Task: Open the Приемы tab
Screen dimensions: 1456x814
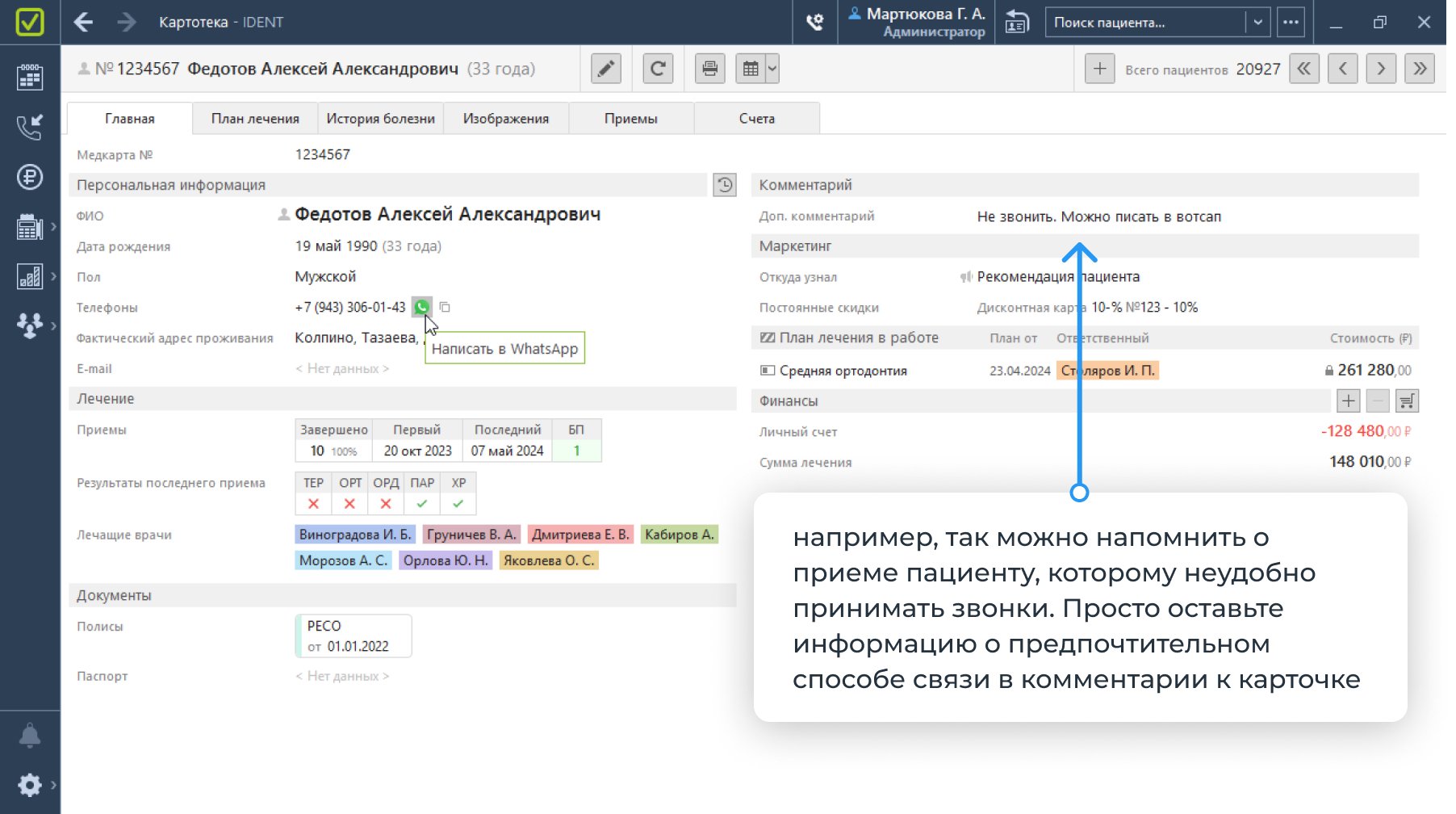Action: [631, 118]
